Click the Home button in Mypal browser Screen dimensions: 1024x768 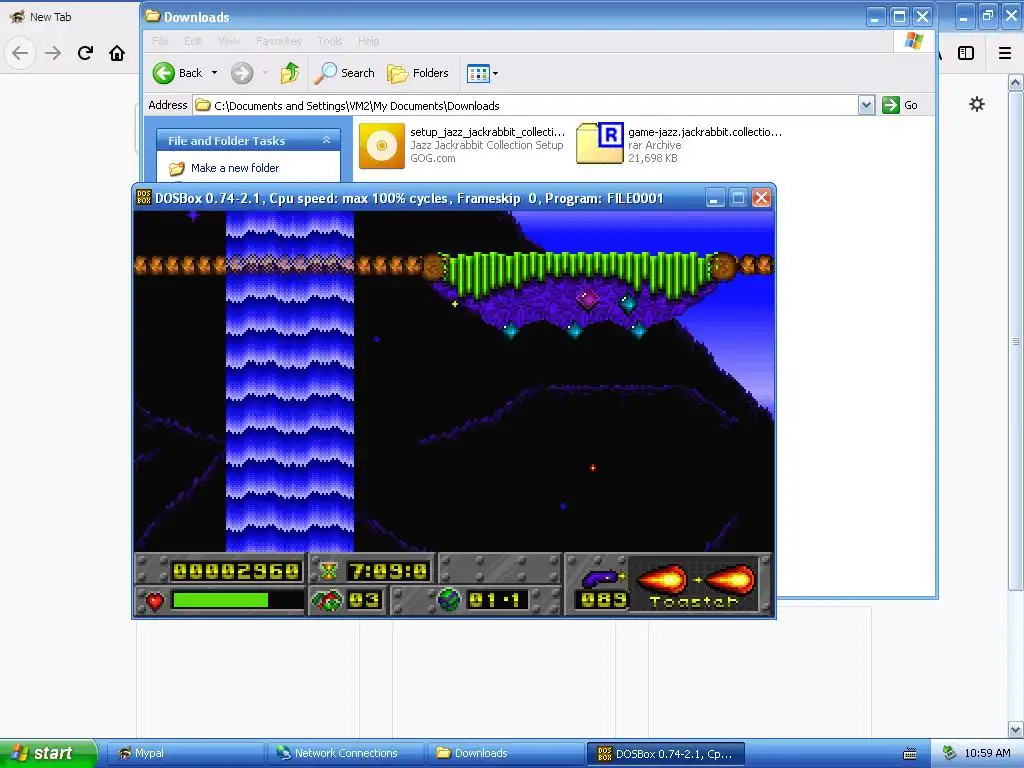pyautogui.click(x=117, y=53)
